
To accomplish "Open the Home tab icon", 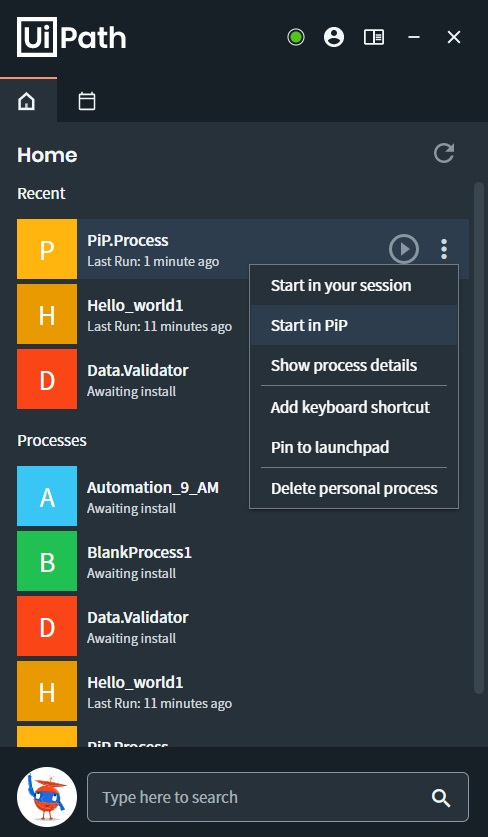I will point(27,101).
